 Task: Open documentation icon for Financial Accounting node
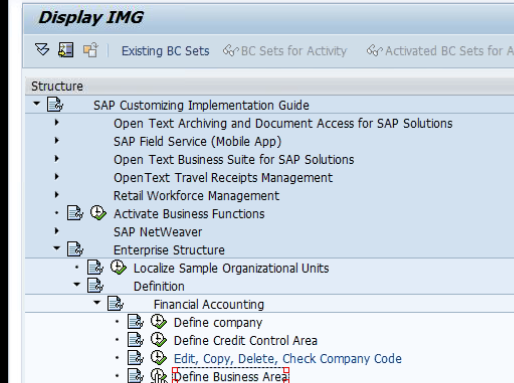coord(115,304)
